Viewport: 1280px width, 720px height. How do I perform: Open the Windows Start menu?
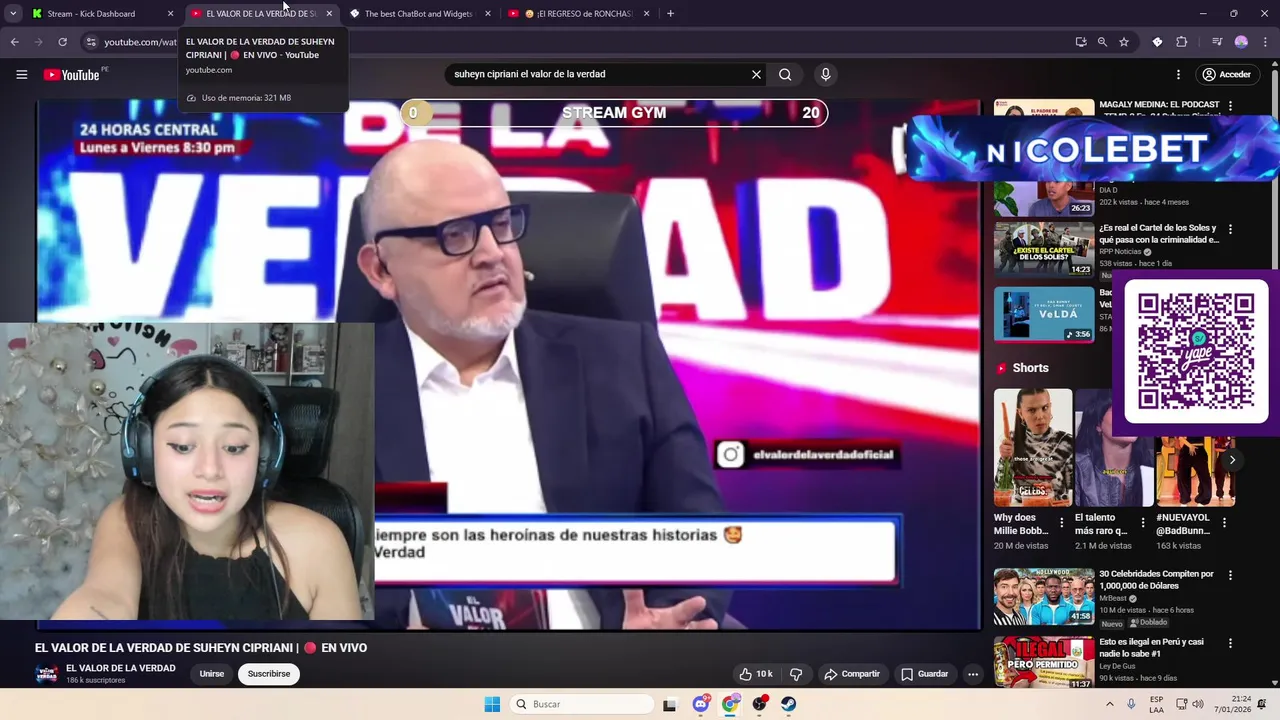point(492,704)
